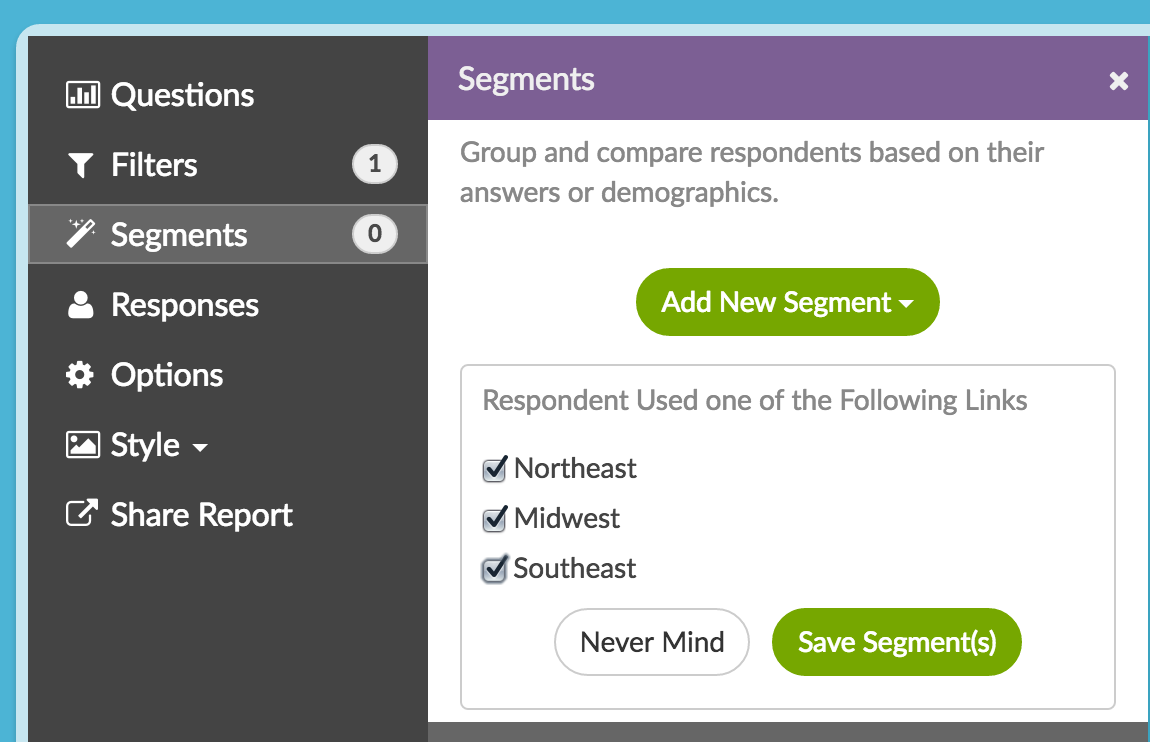Click the Options gear icon
Viewport: 1150px width, 742px height.
pyautogui.click(x=80, y=375)
